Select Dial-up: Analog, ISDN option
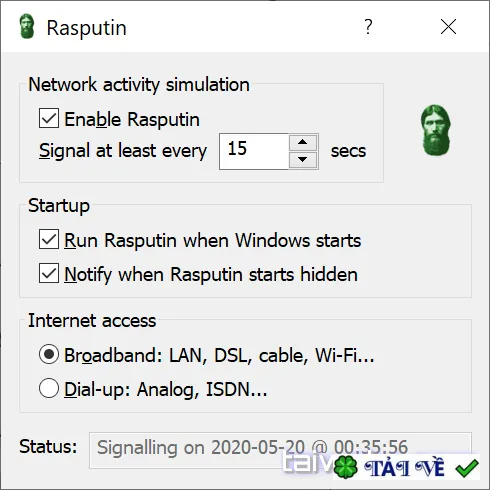Viewport: 490px width, 490px height. click(49, 388)
